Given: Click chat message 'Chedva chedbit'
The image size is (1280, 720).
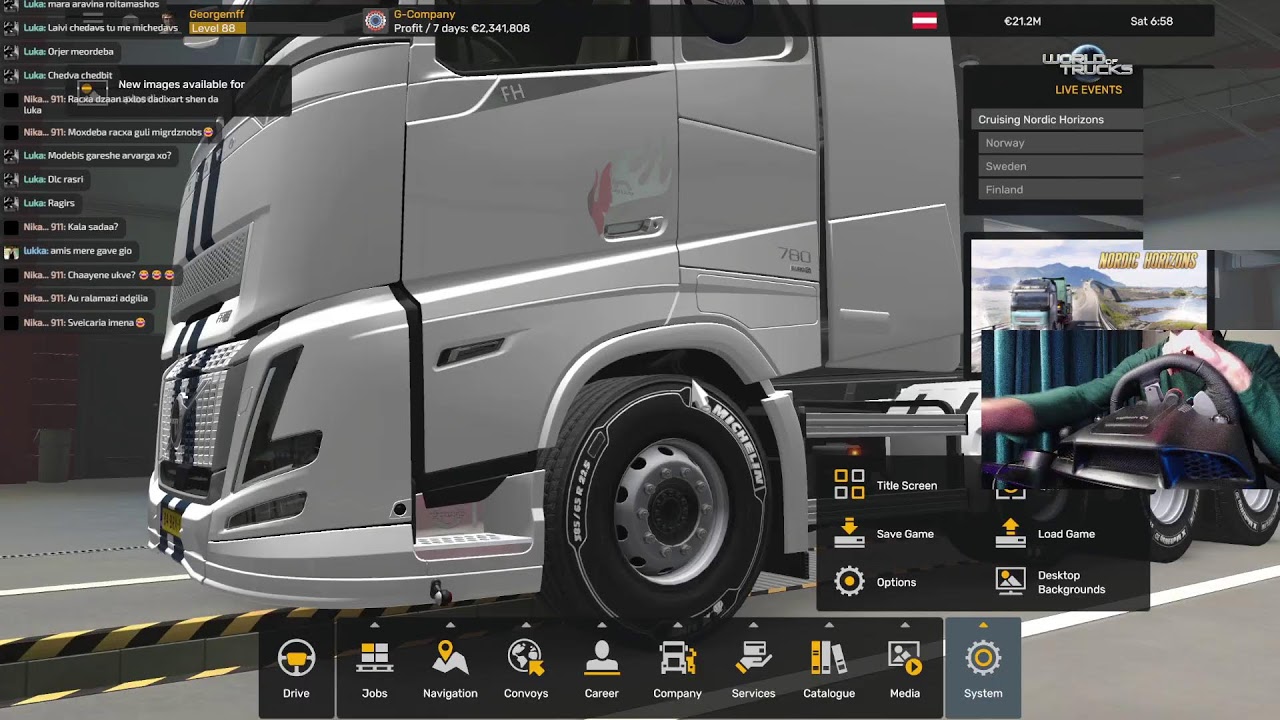Looking at the screenshot, I should tap(80, 76).
